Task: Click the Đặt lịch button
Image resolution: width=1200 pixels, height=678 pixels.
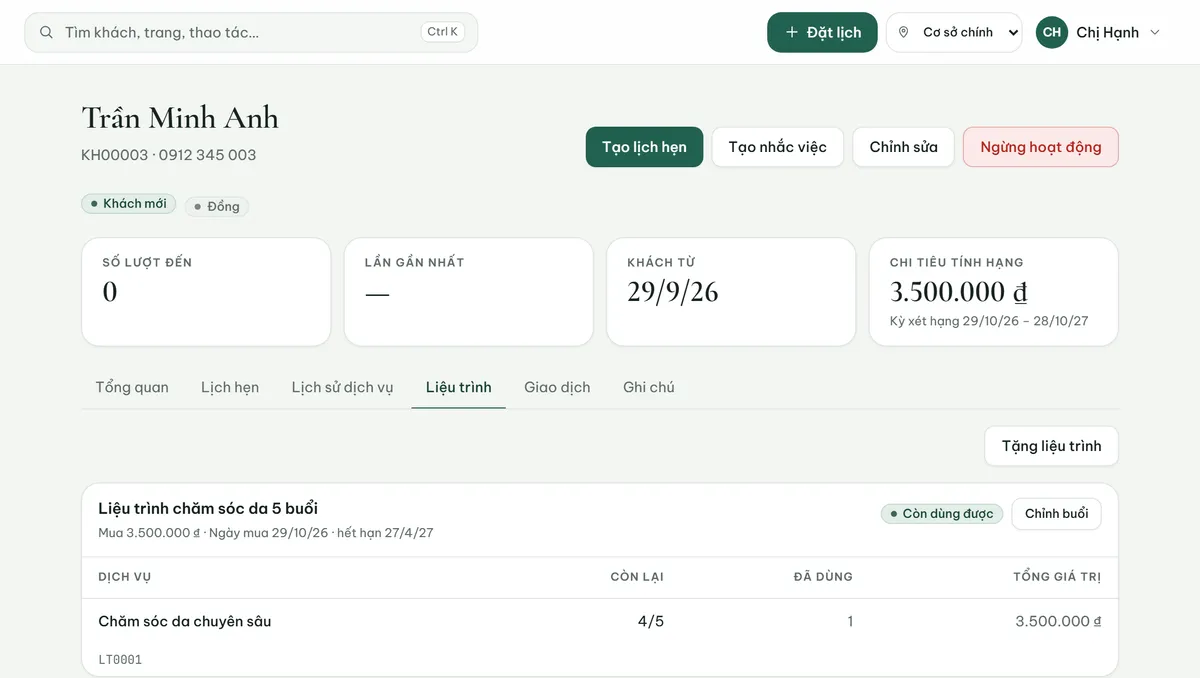Action: (x=822, y=32)
